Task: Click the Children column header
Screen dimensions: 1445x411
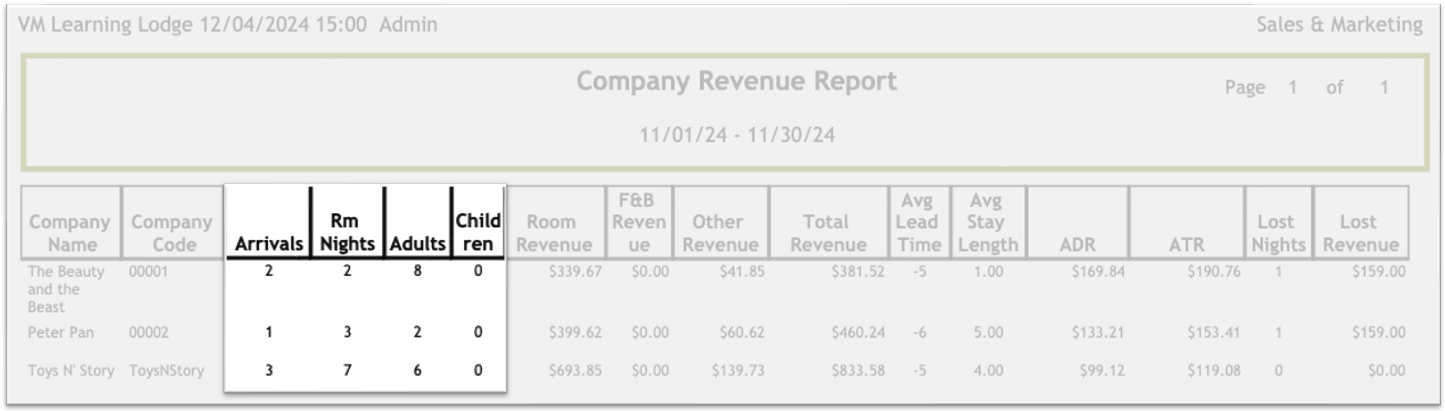Action: (x=478, y=233)
